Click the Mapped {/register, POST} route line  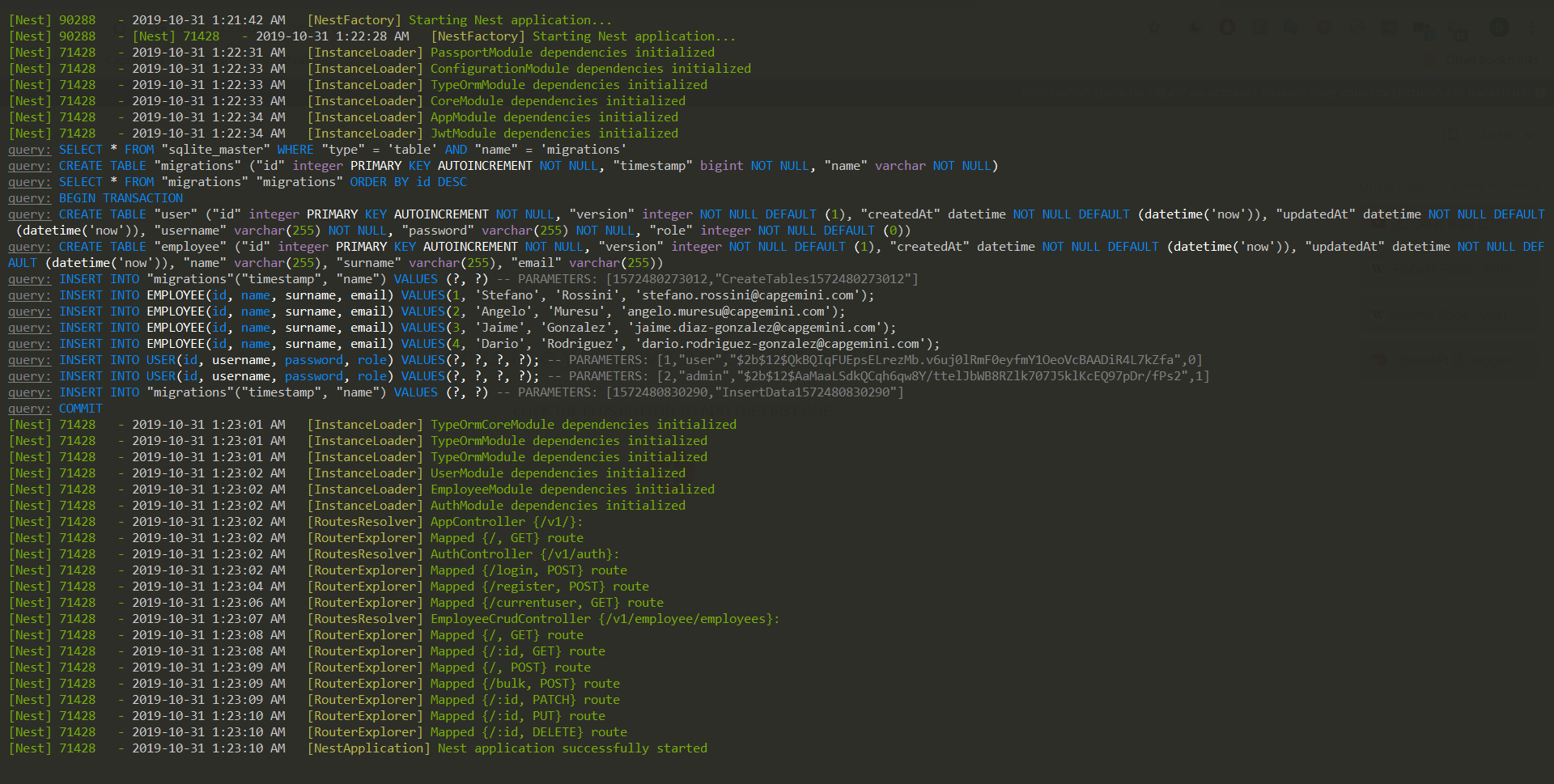(539, 587)
